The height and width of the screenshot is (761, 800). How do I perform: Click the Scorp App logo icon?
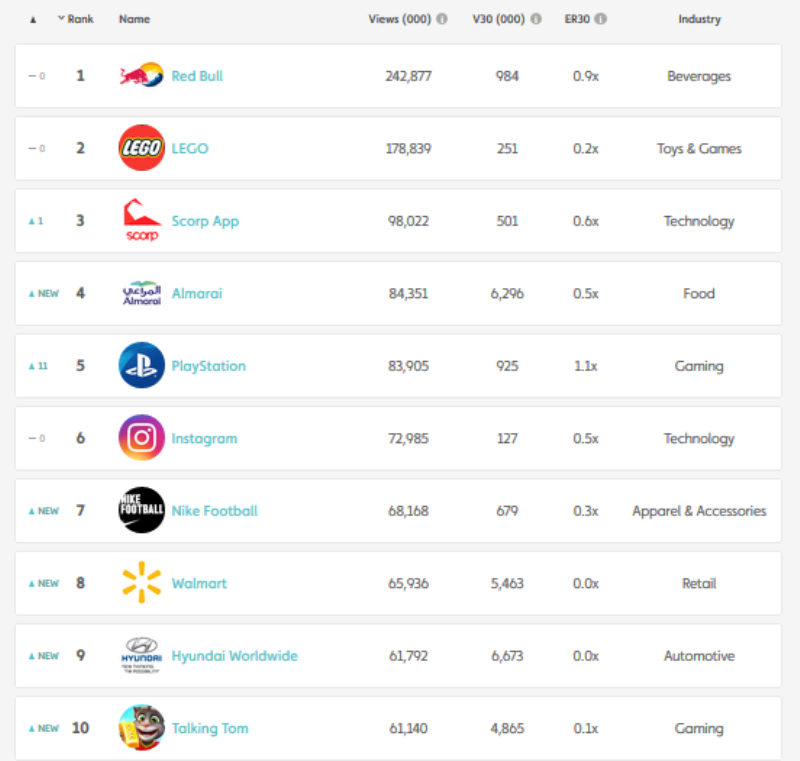coord(141,221)
